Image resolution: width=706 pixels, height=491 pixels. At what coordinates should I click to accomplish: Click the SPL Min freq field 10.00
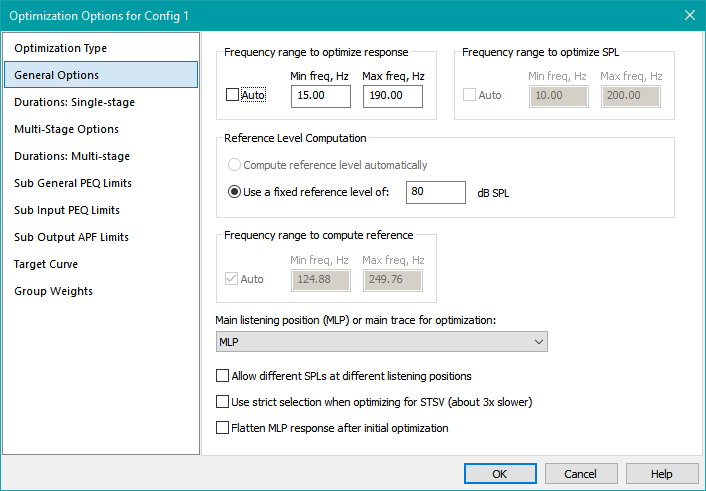click(x=558, y=96)
